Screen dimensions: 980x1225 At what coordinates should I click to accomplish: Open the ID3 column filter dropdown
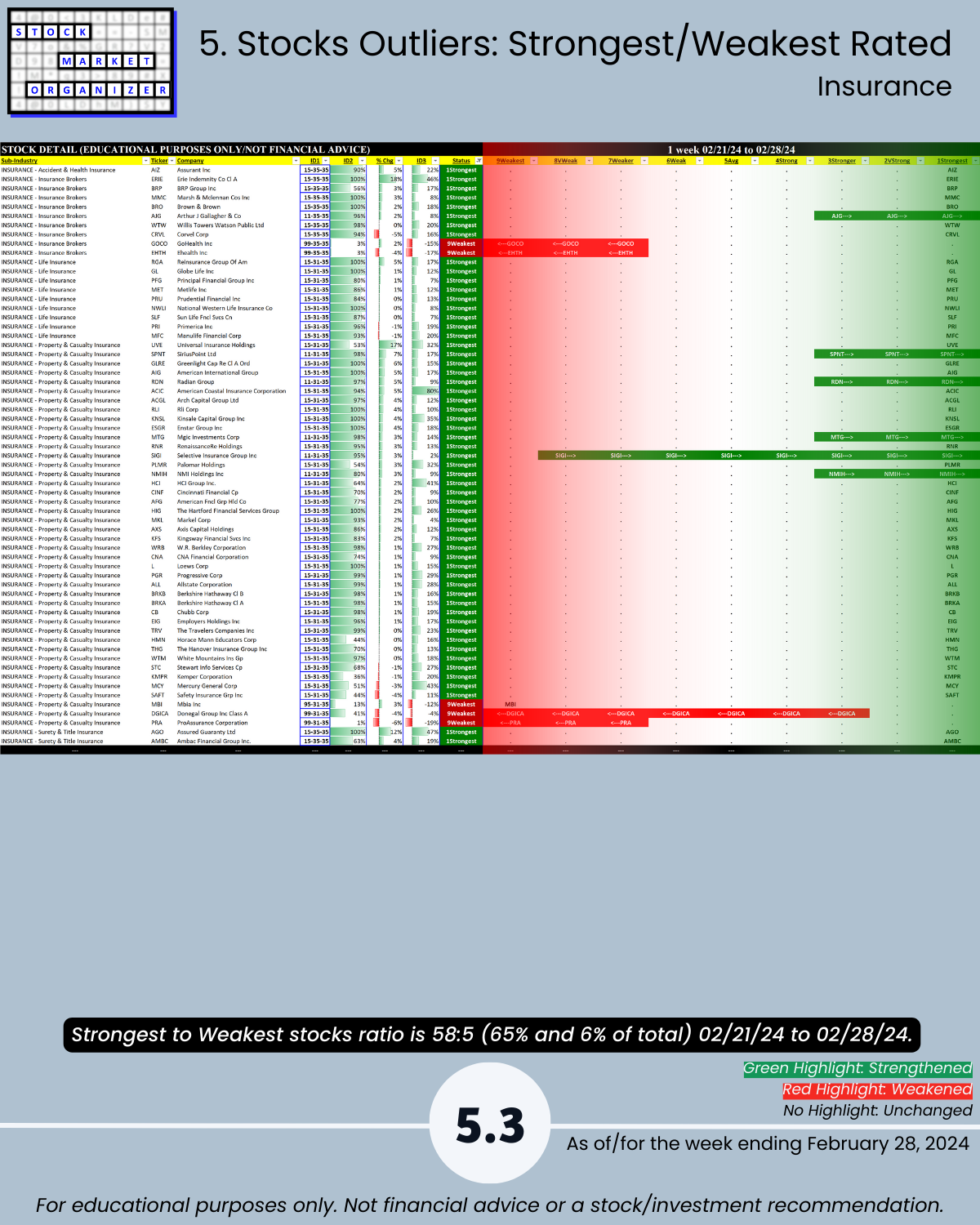[435, 161]
